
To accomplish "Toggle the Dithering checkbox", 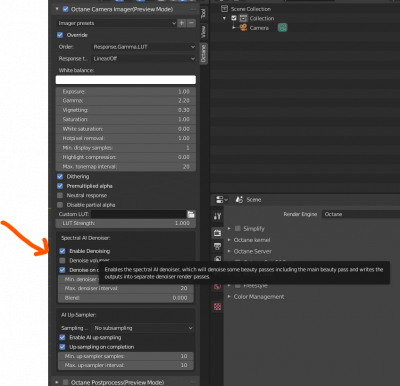I will (x=60, y=176).
